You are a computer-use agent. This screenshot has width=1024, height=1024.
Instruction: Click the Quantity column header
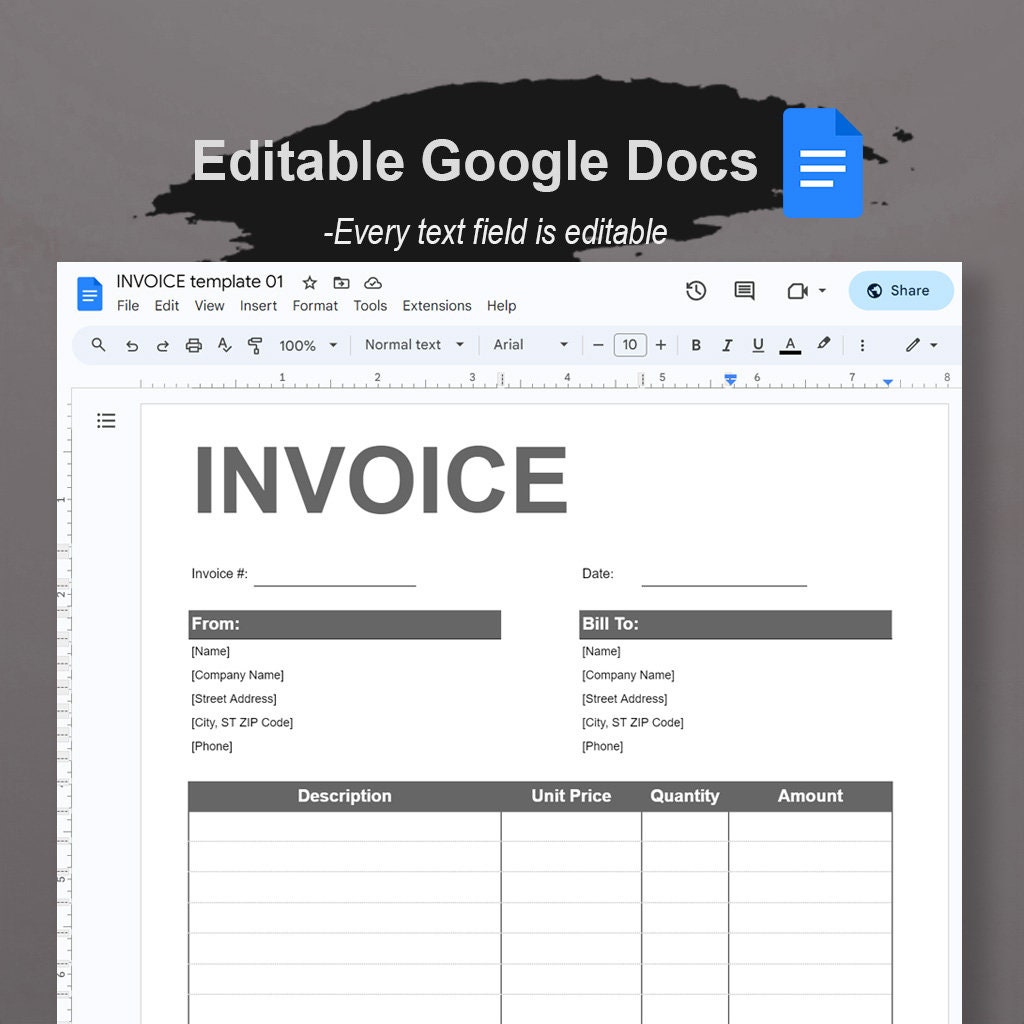(684, 796)
